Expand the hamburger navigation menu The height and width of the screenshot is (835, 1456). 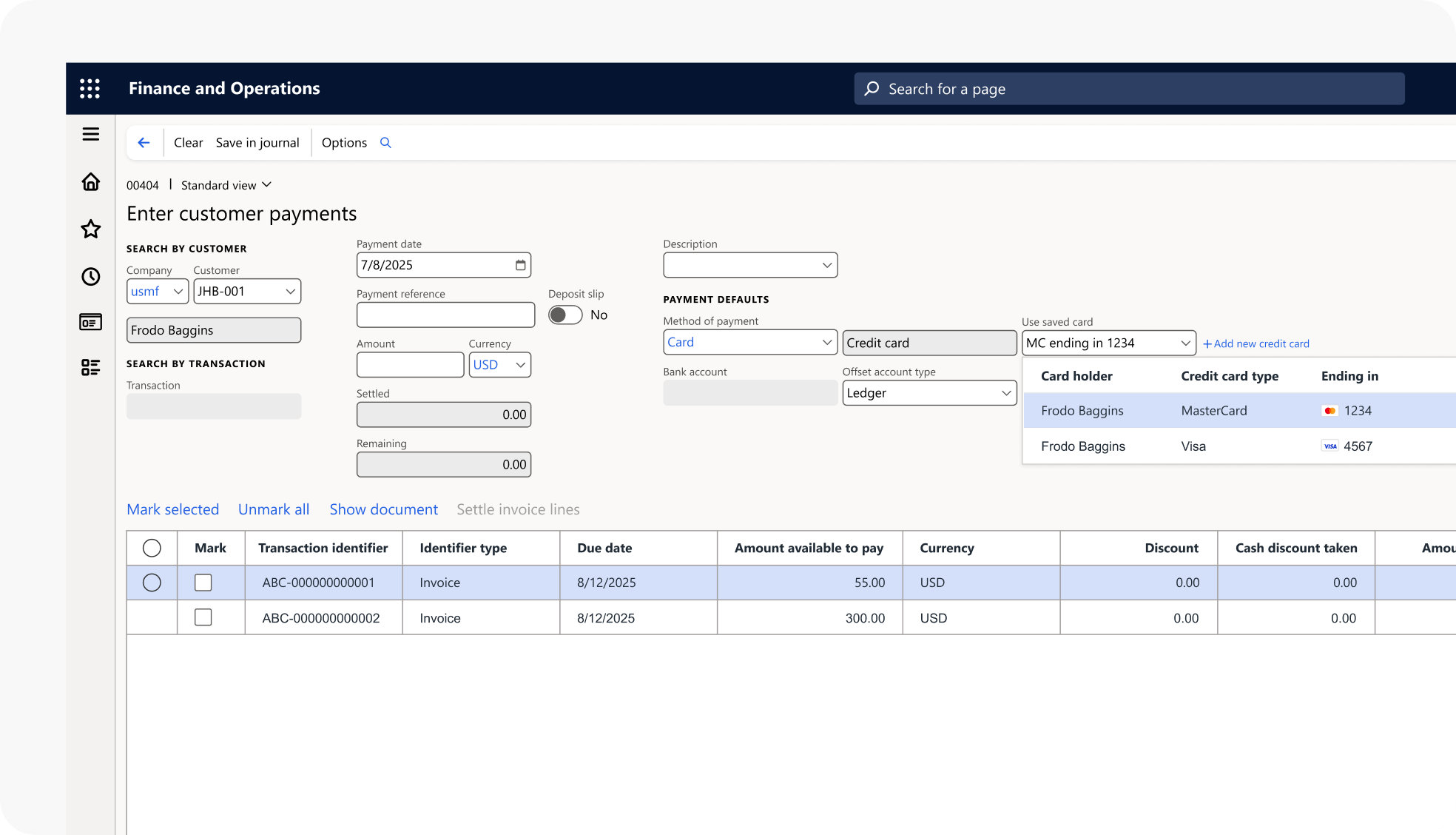click(90, 134)
